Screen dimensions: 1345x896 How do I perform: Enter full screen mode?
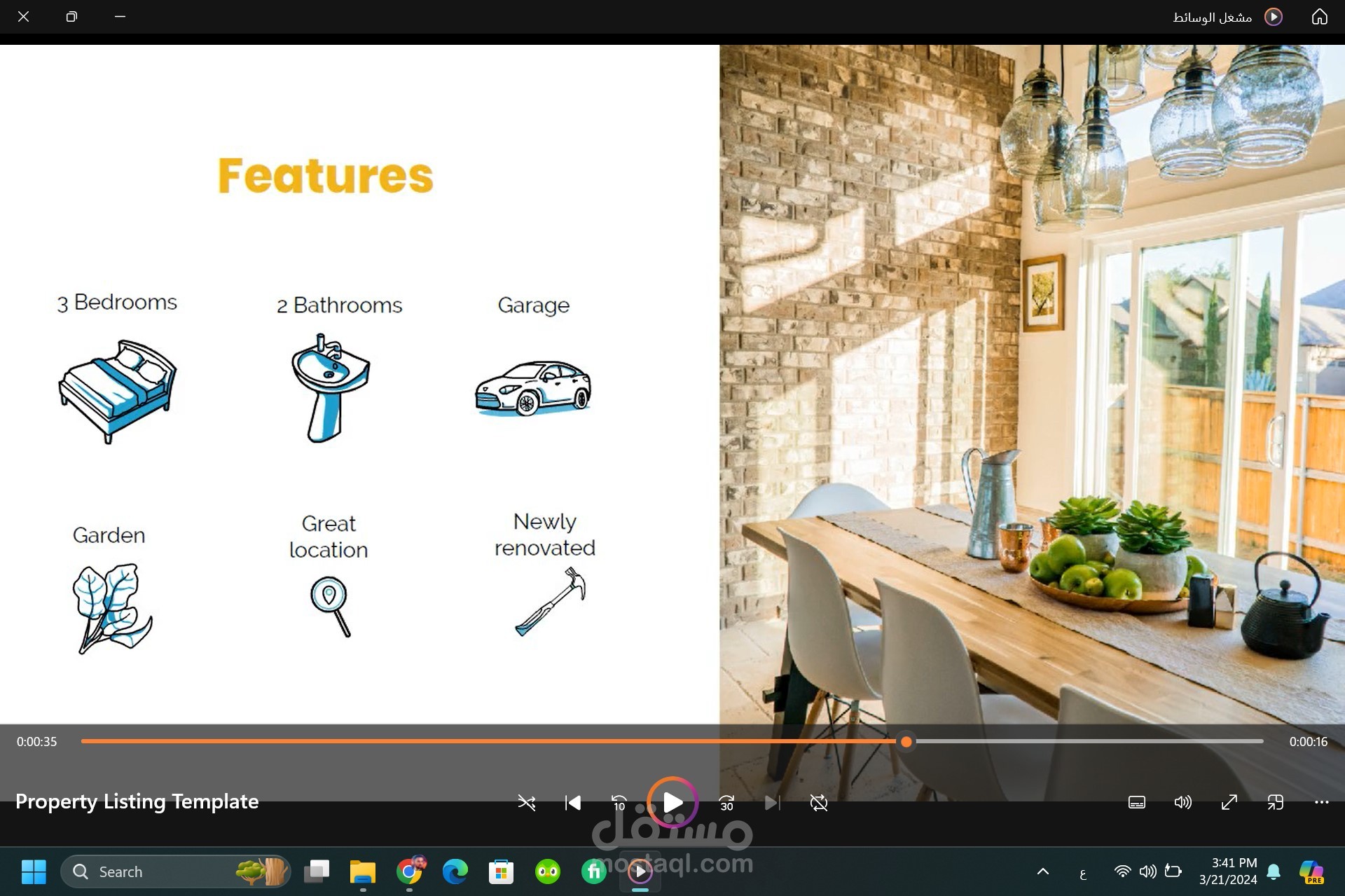[x=1229, y=803]
